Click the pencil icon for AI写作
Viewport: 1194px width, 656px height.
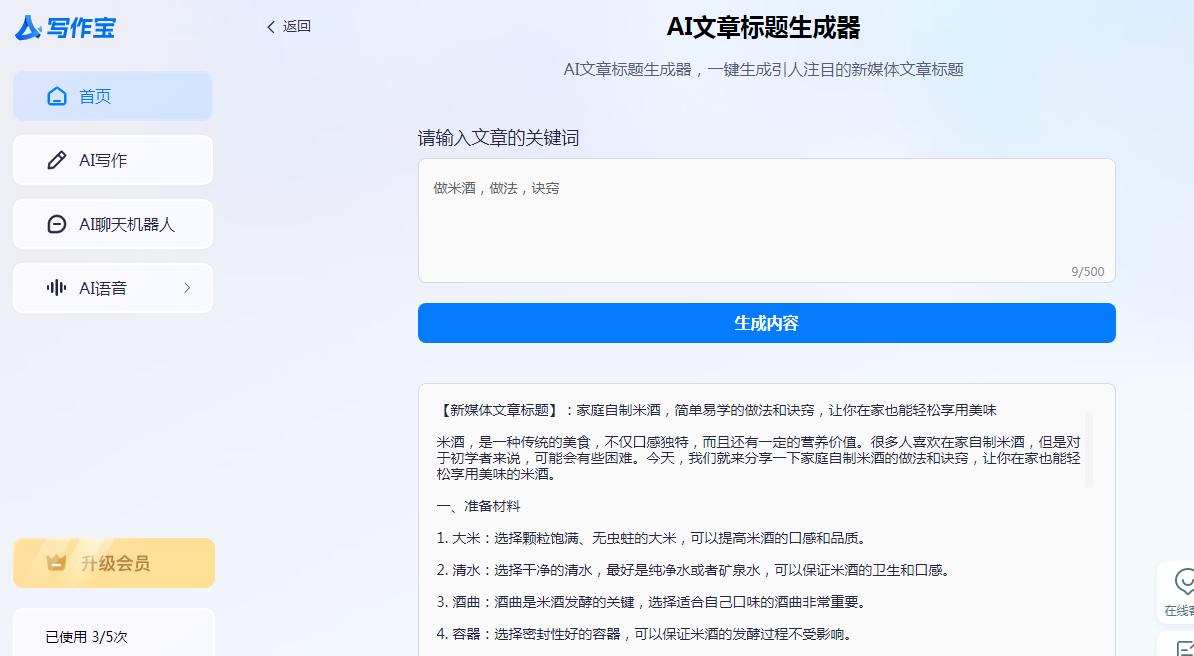(x=56, y=160)
